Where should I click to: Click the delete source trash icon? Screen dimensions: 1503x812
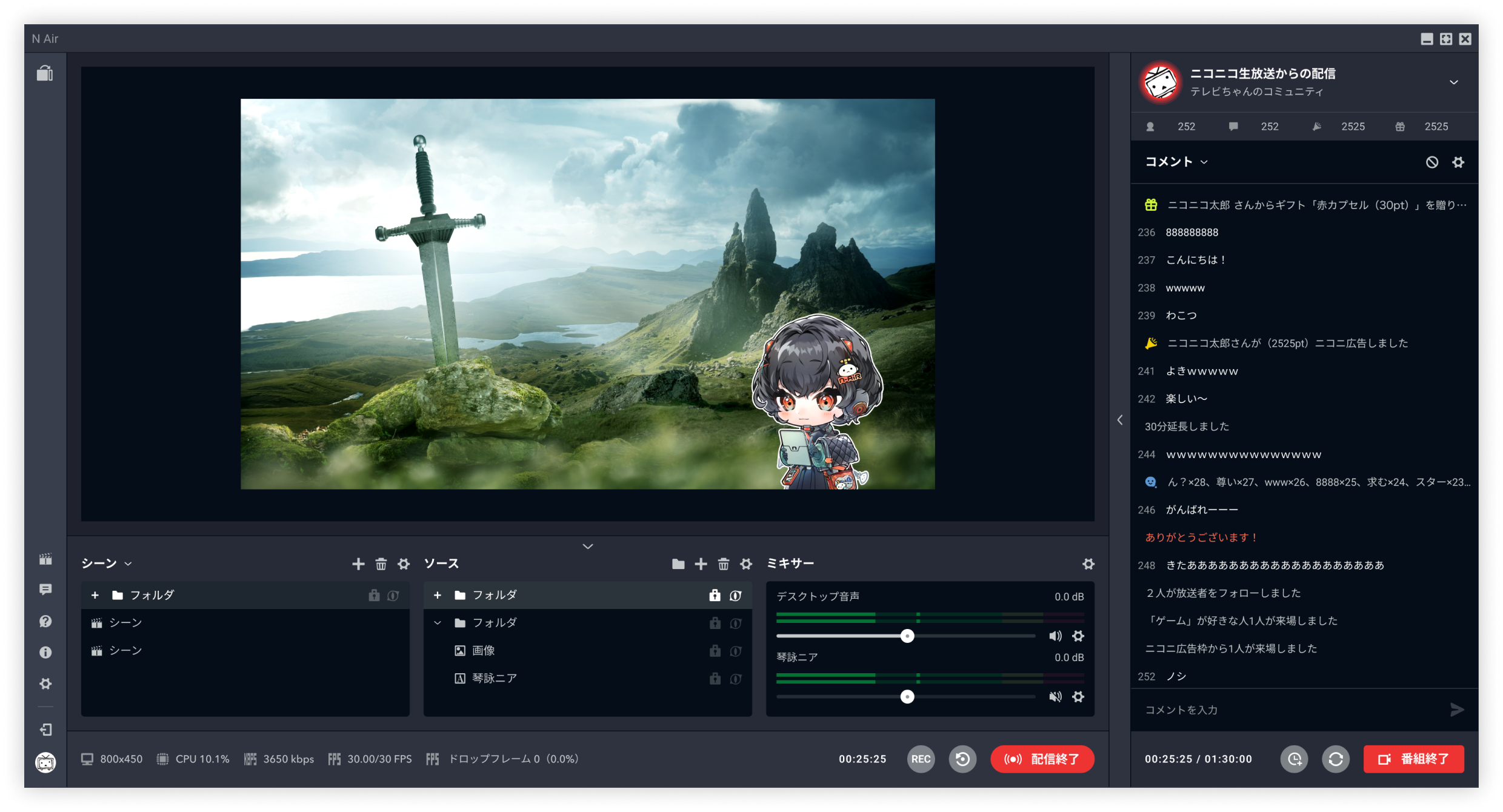pyautogui.click(x=723, y=564)
